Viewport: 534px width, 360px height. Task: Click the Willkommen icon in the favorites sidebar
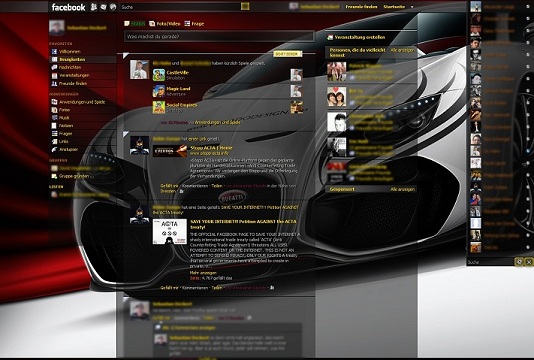coord(54,51)
